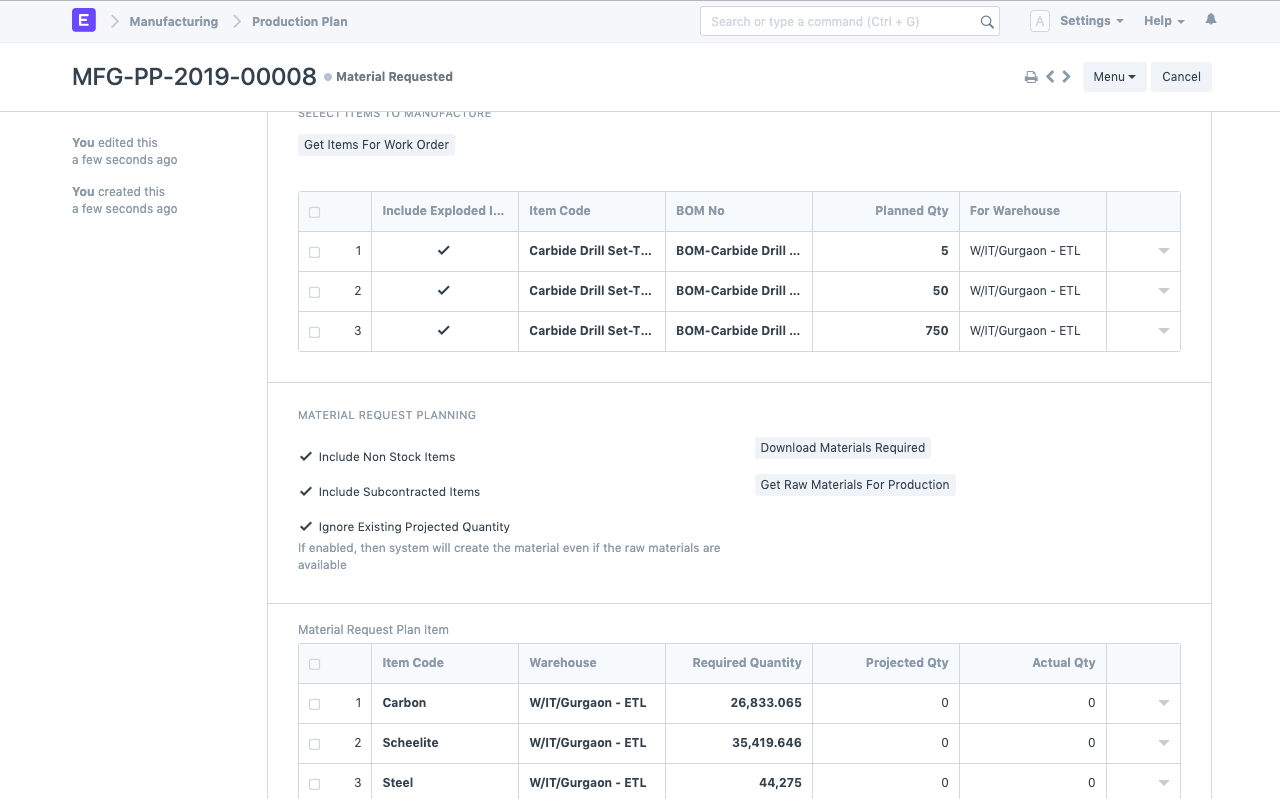The height and width of the screenshot is (799, 1280).
Task: Go to previous document arrow
Action: [x=1050, y=76]
